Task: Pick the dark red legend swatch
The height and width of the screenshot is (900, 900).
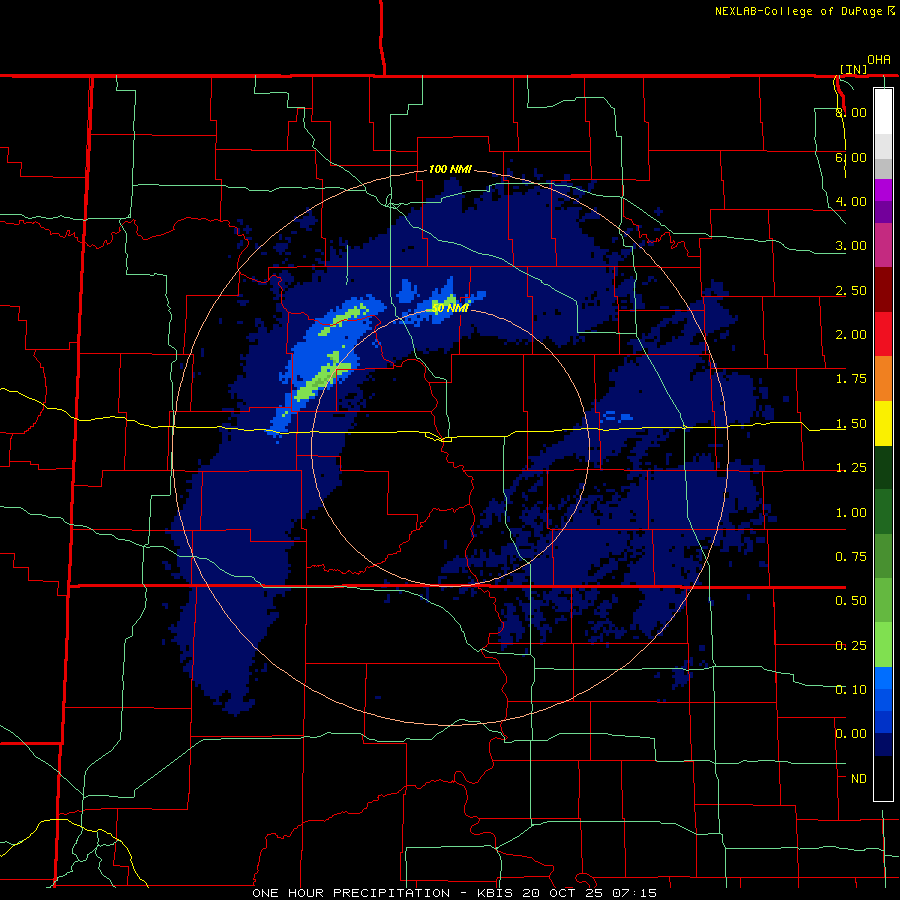Action: coord(883,290)
